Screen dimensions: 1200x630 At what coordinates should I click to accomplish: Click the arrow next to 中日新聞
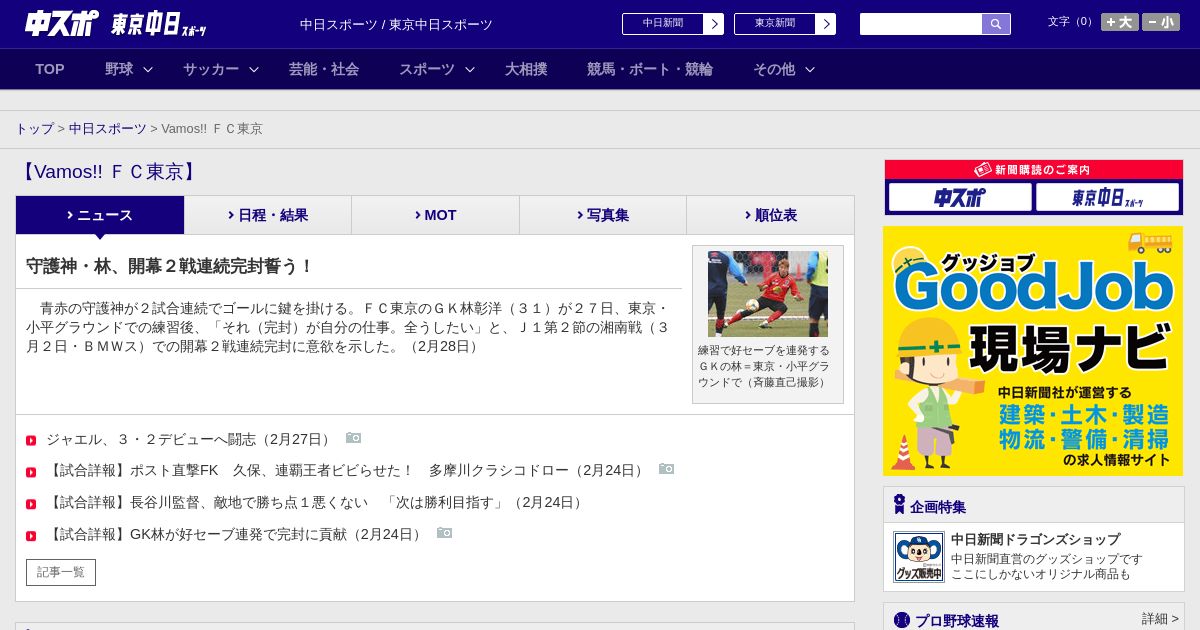click(x=713, y=24)
